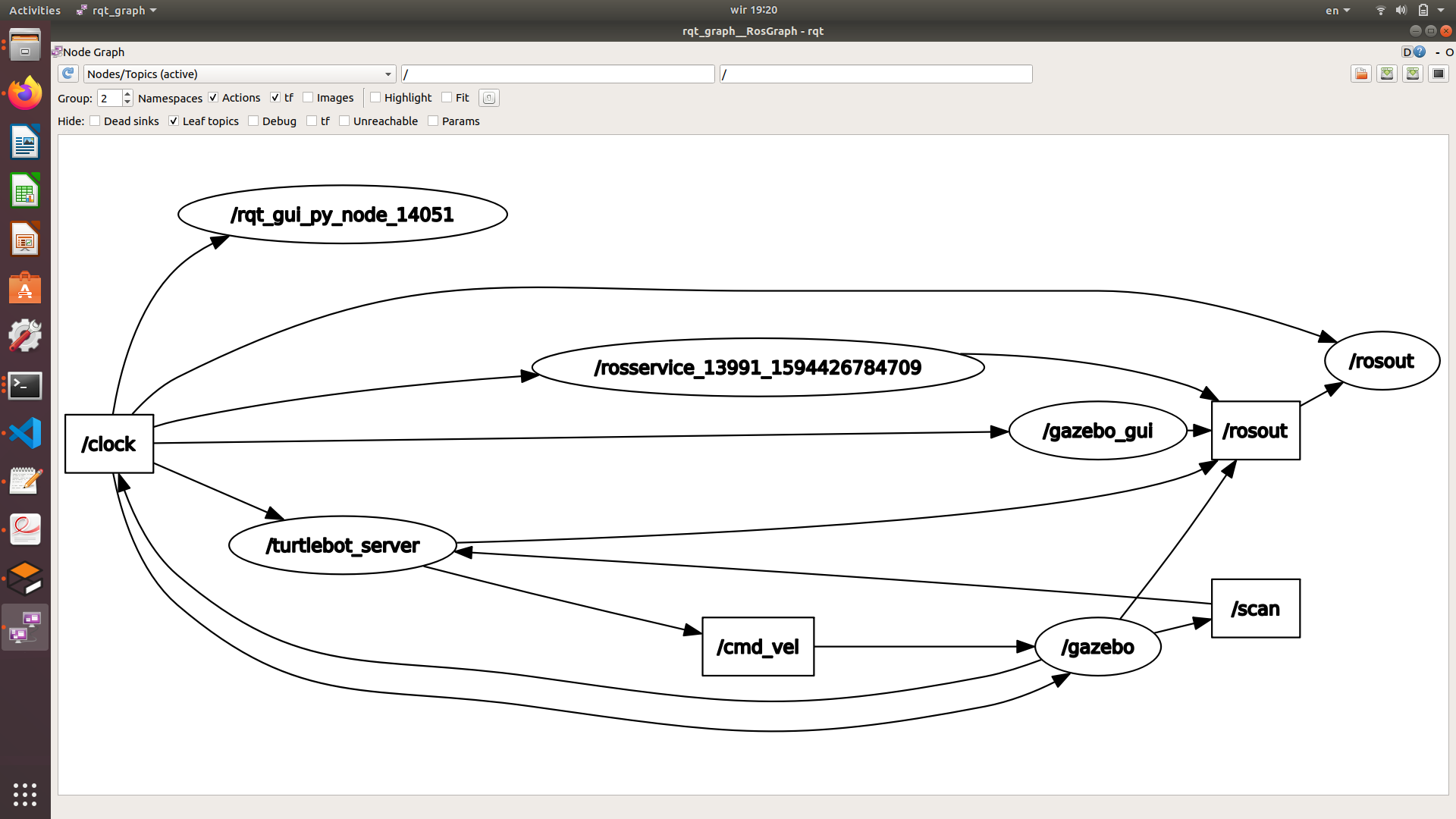Toggle the Dead sinks checkbox

[x=96, y=121]
